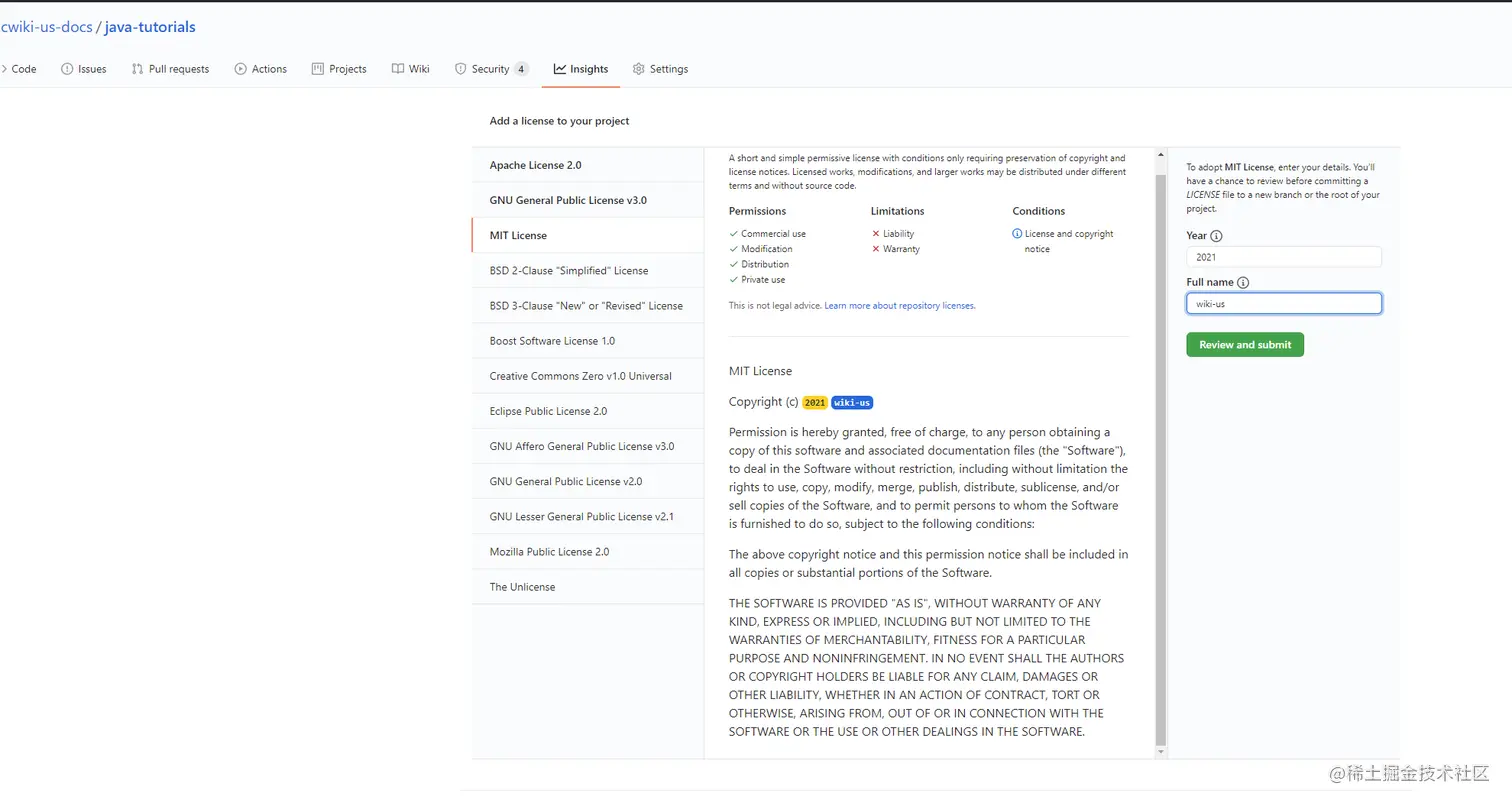Open the Year info tooltip icon
The width and height of the screenshot is (1512, 806).
[1216, 235]
